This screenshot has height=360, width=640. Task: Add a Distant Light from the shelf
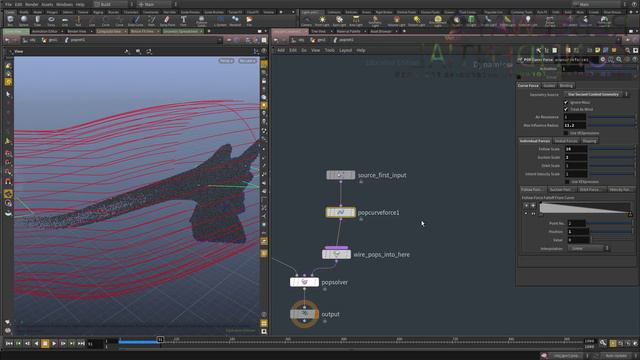point(417,21)
